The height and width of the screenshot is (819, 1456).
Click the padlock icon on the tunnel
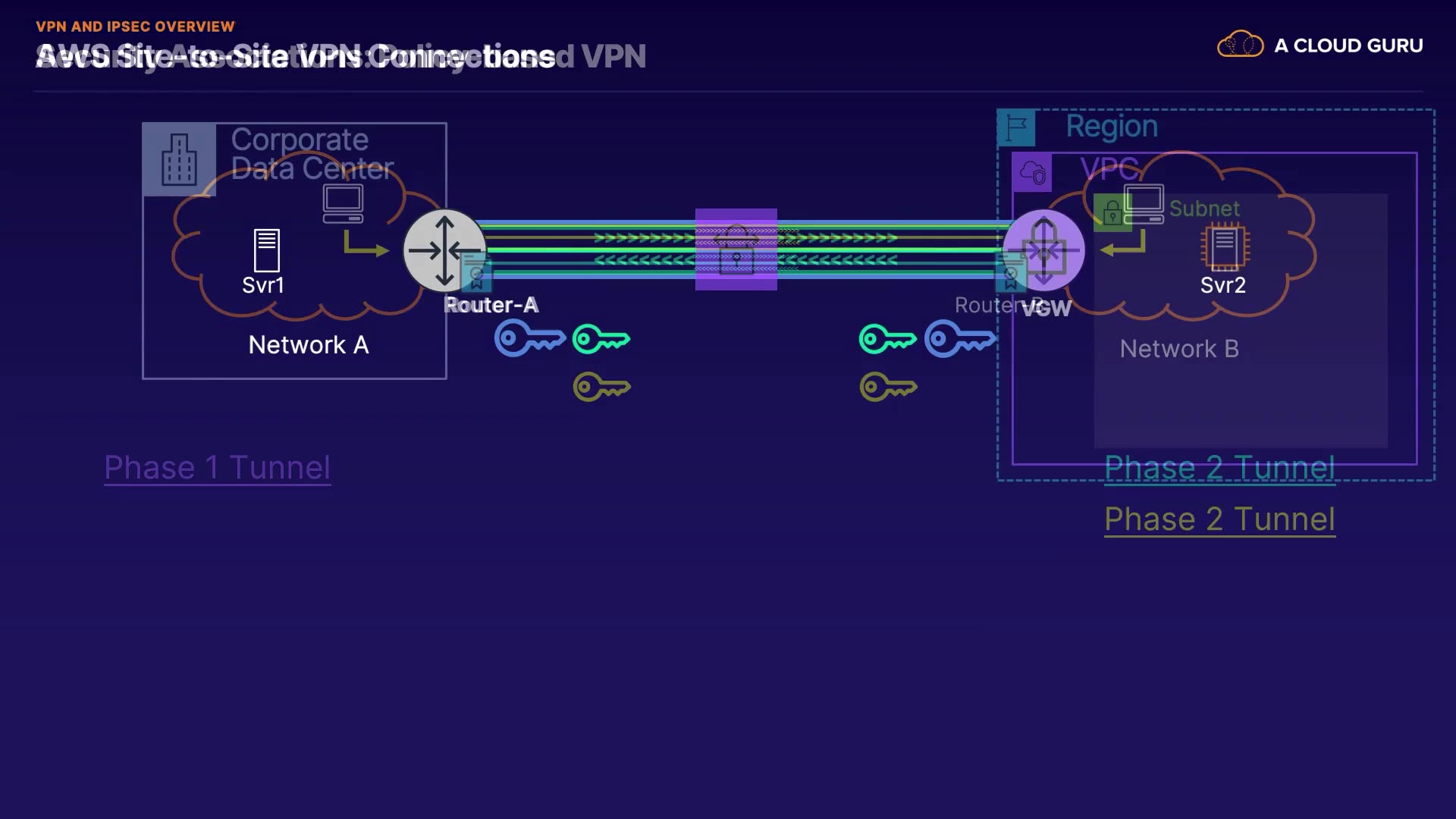736,249
